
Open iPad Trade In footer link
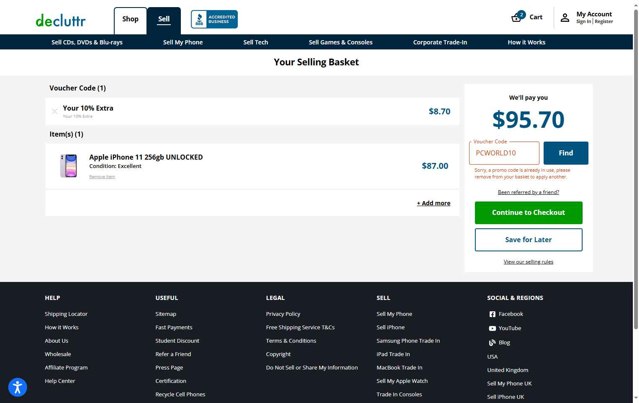(393, 354)
